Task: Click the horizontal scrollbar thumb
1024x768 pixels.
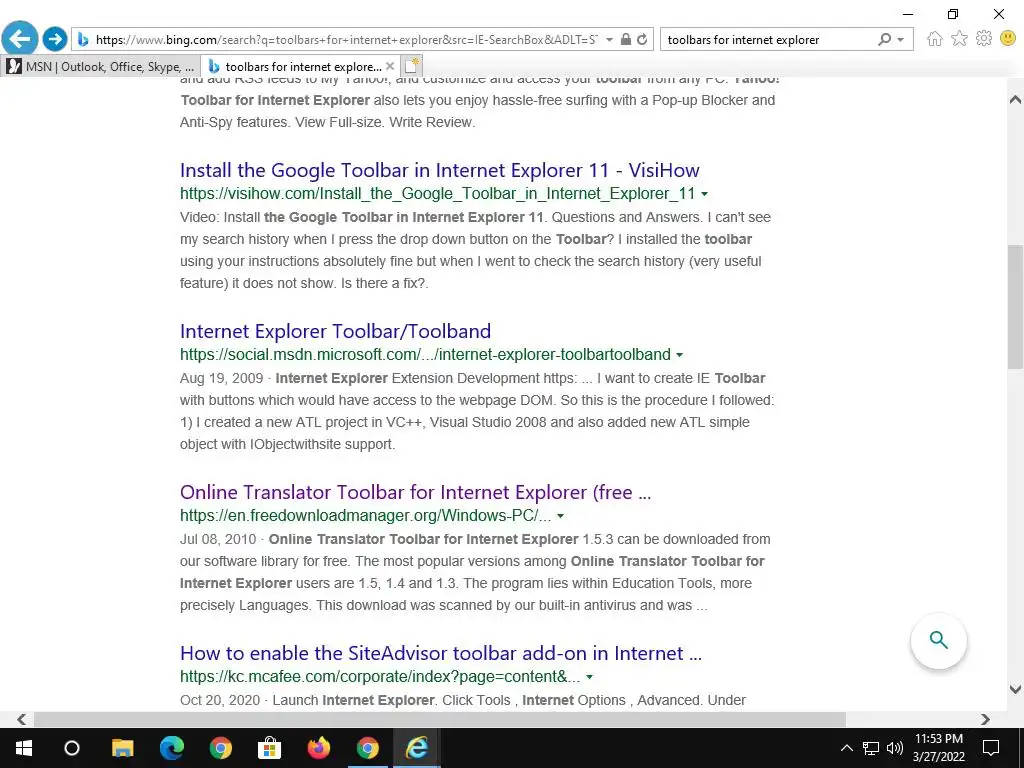Action: pyautogui.click(x=440, y=720)
